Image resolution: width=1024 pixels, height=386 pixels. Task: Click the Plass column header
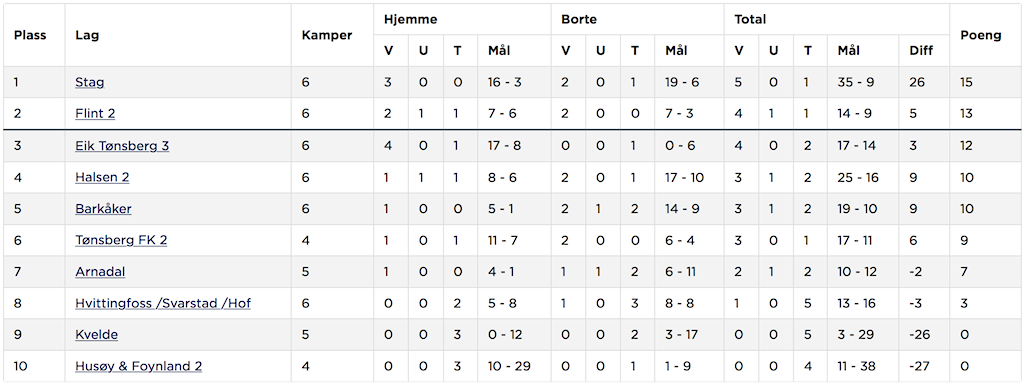point(31,35)
